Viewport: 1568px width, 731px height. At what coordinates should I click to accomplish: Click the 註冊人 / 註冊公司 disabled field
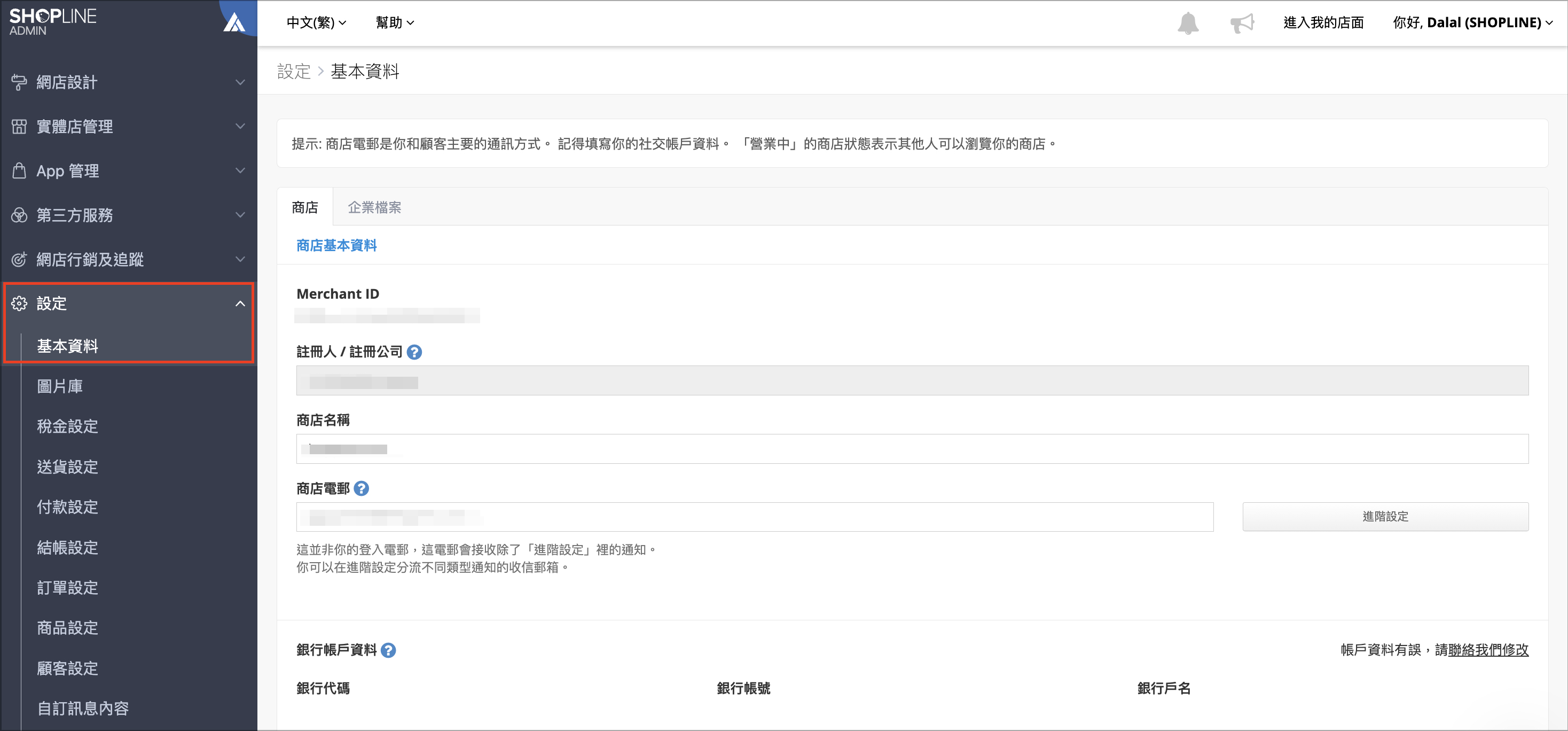tap(912, 380)
